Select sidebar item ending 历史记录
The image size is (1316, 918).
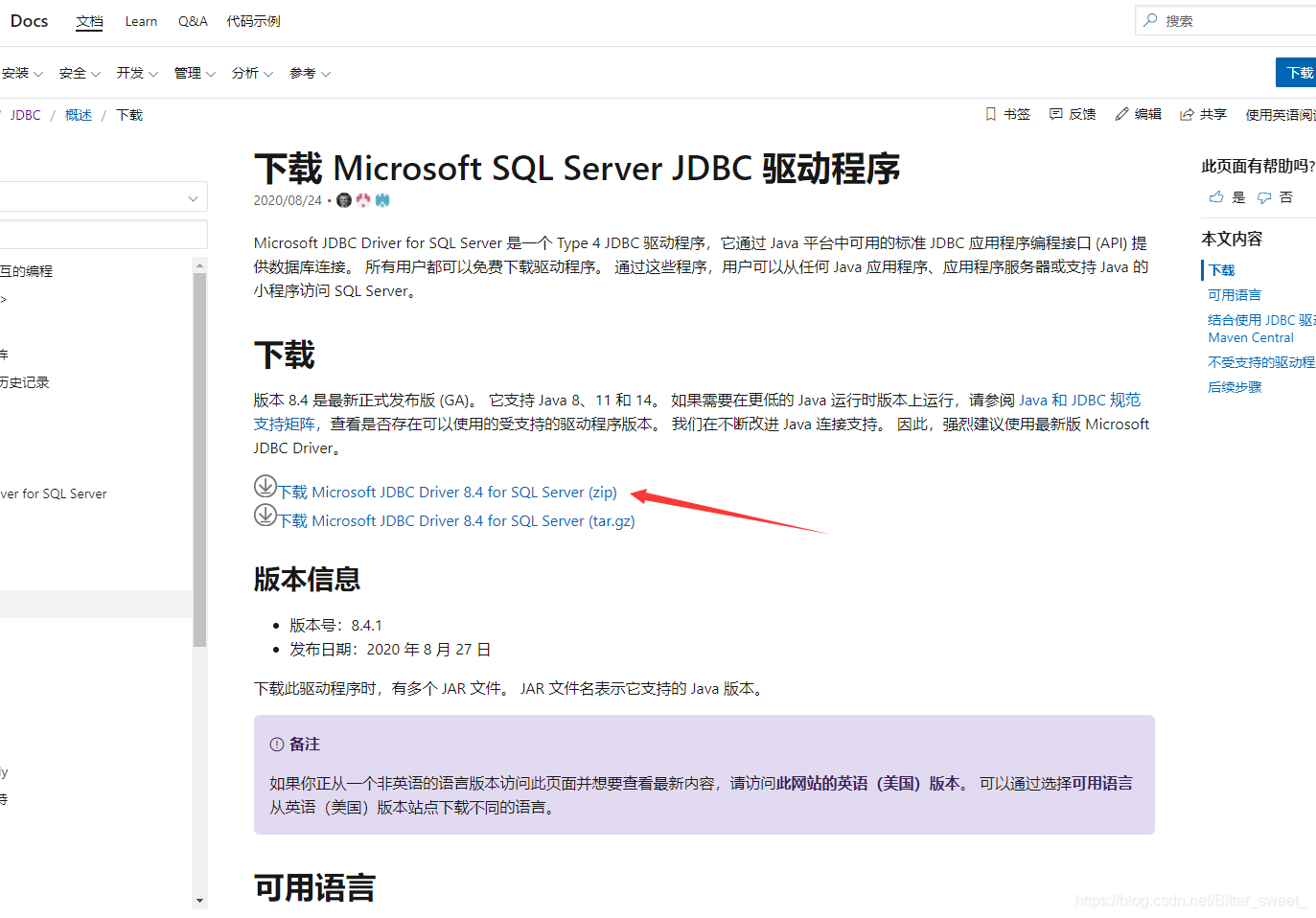25,382
